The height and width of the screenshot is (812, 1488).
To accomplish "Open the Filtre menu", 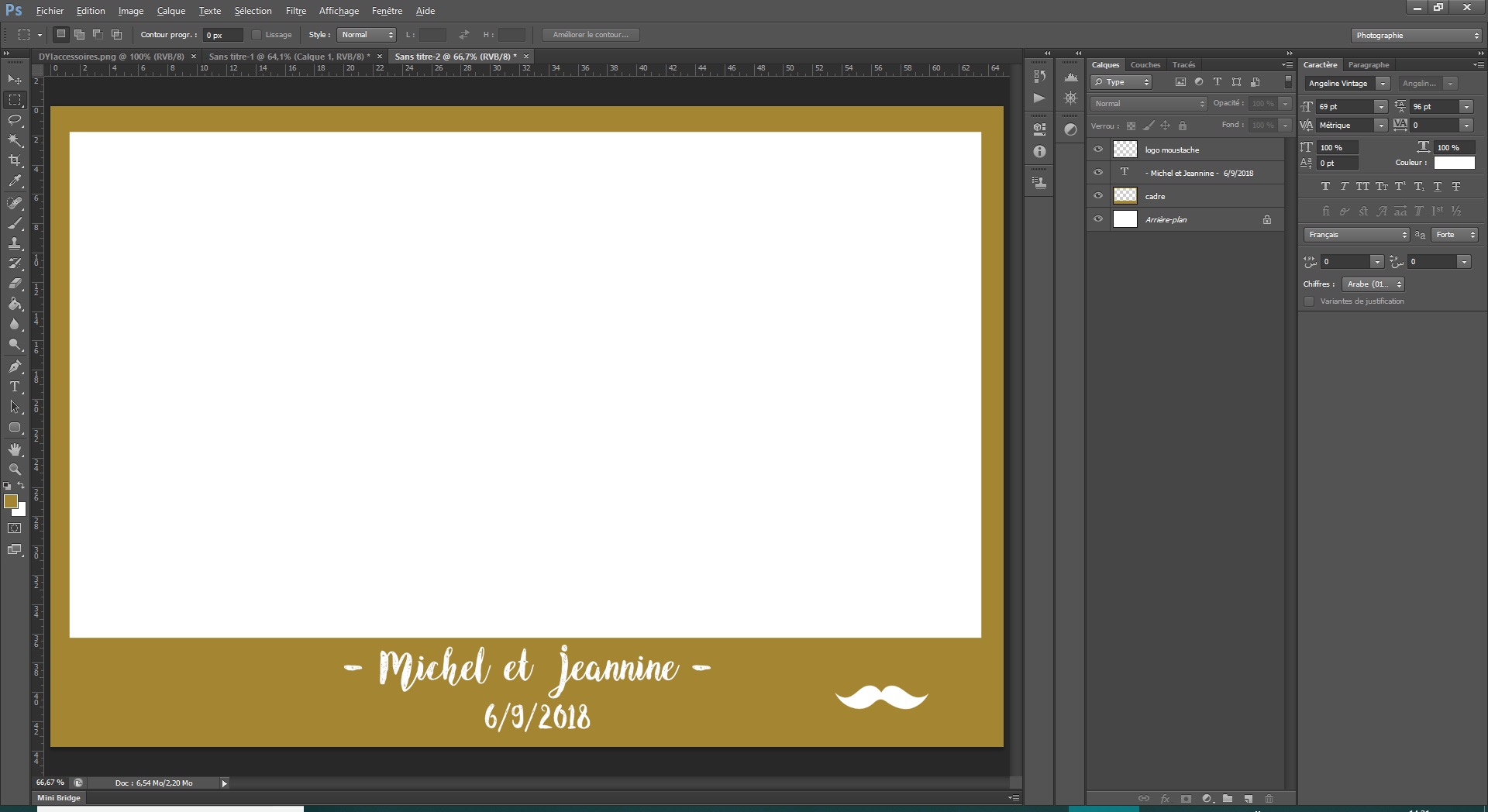I will point(295,11).
